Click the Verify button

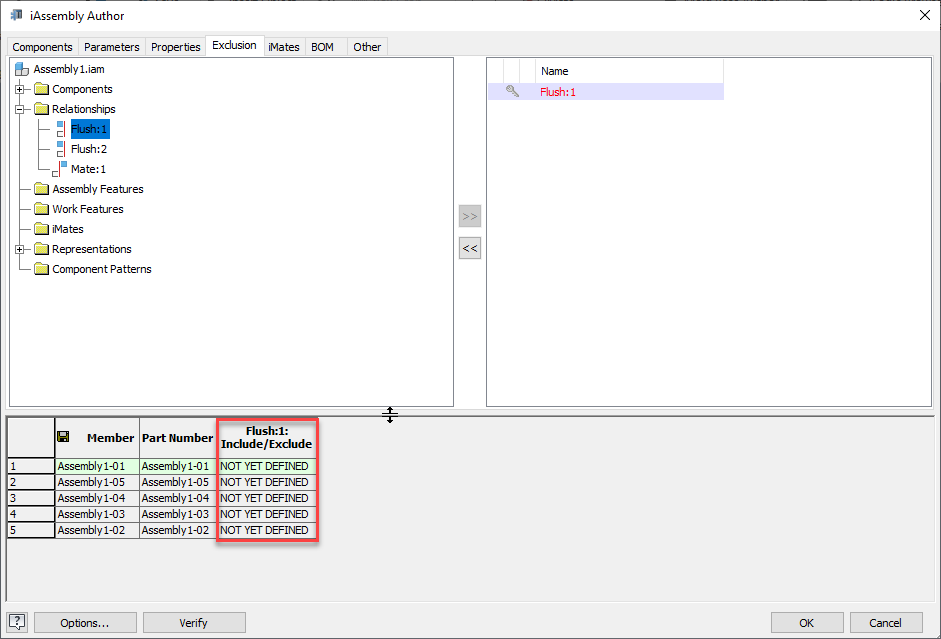point(194,623)
